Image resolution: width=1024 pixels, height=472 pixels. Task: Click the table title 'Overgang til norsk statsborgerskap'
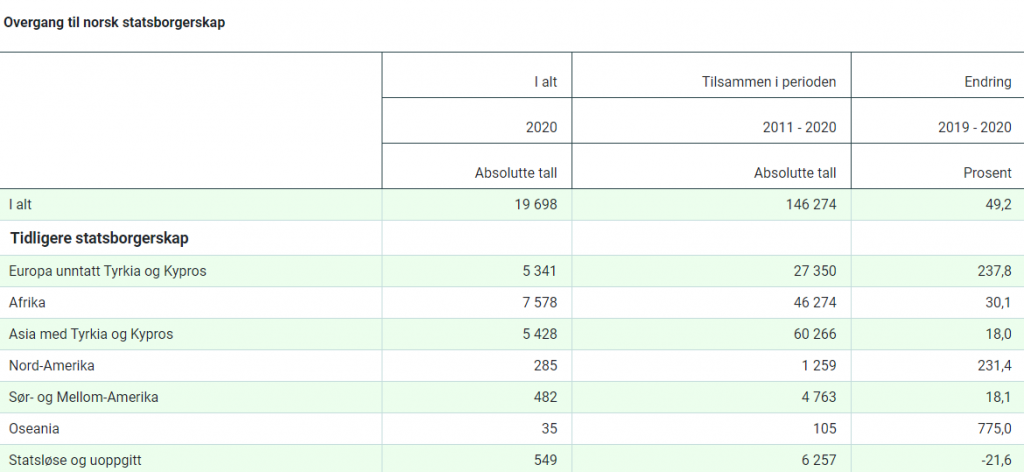[x=114, y=22]
